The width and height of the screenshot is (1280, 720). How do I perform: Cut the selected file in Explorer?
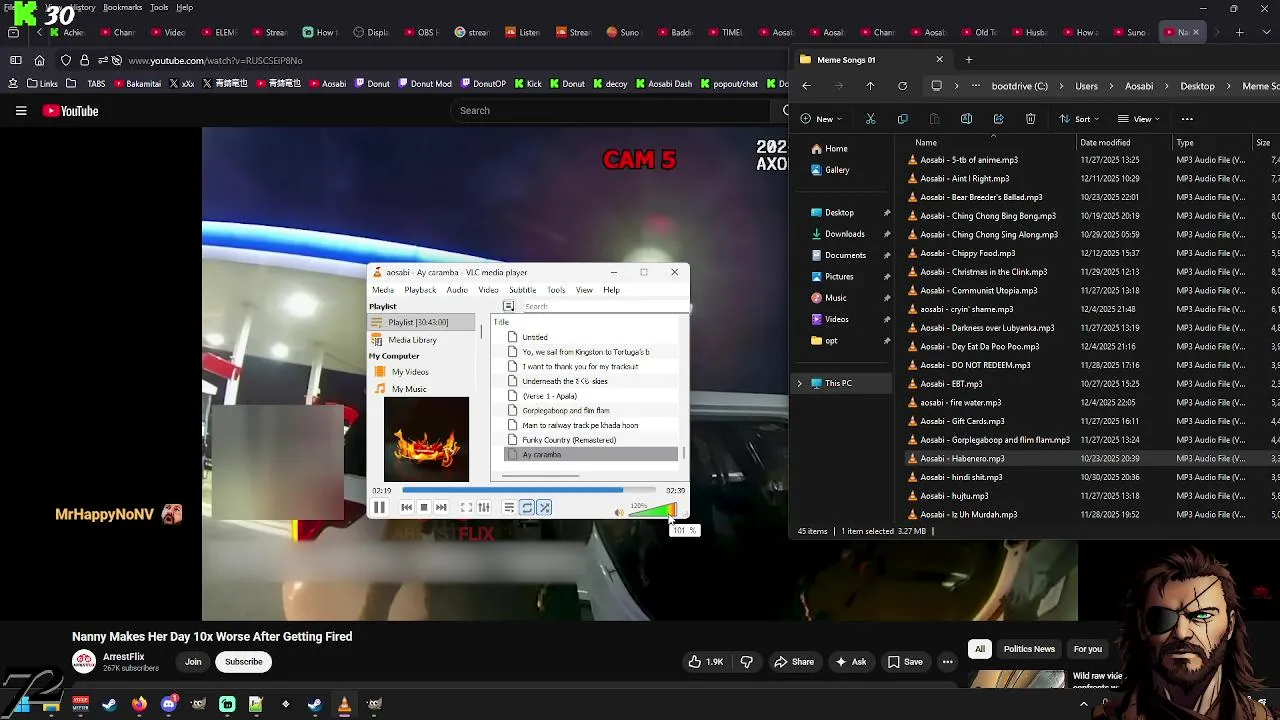[870, 119]
